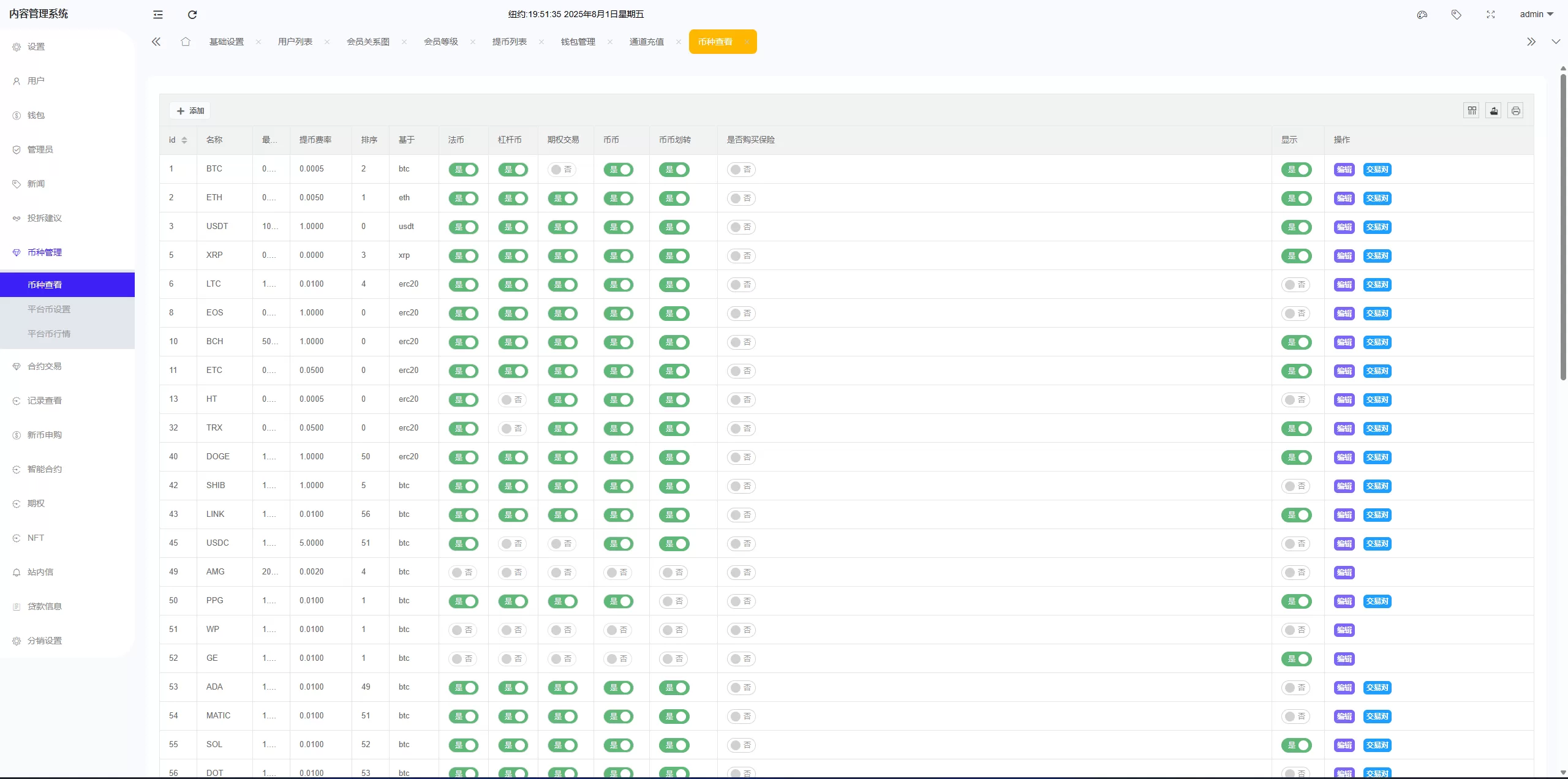Viewport: 1568px width, 779px height.
Task: Expand the 管理员 sidebar menu
Action: 67,149
